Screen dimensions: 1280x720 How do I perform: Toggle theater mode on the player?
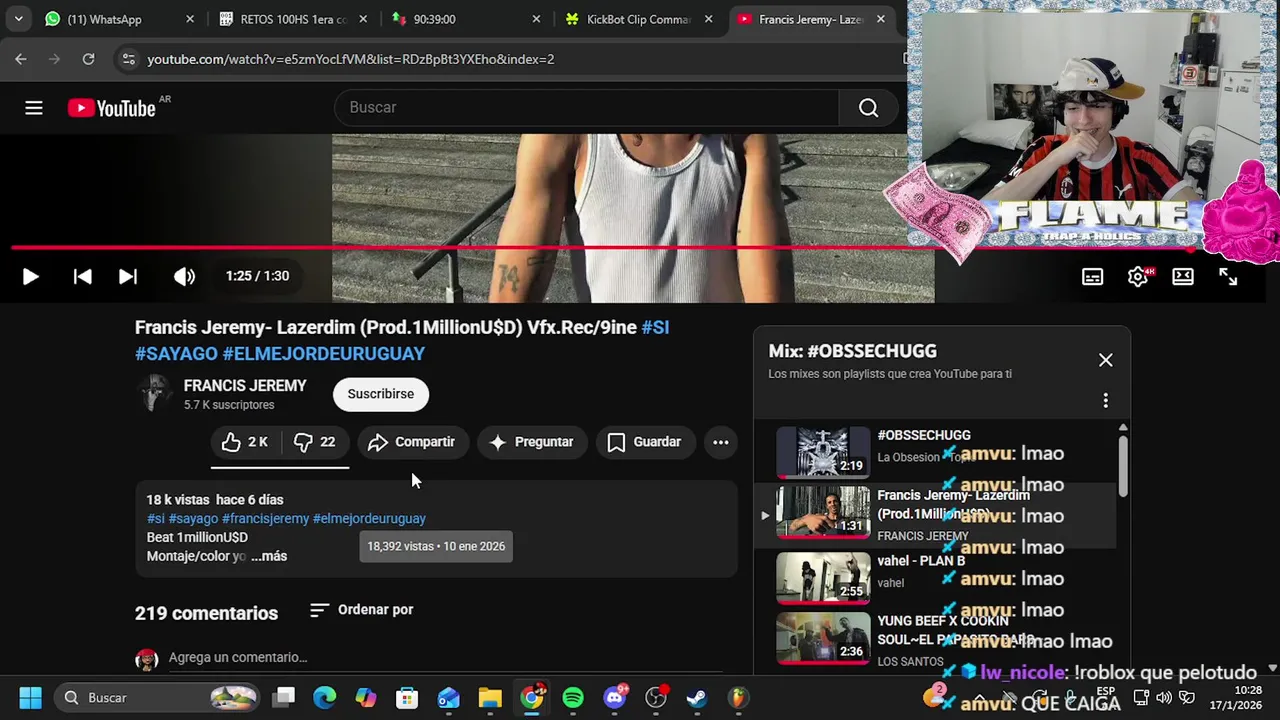click(x=1183, y=277)
